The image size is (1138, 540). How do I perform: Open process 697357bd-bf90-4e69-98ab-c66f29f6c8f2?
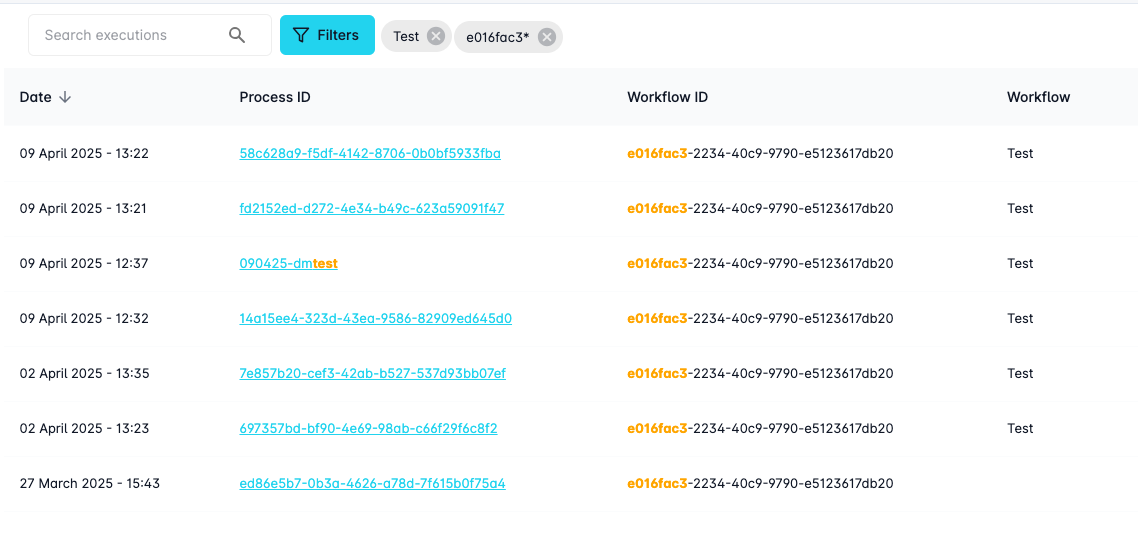368,428
